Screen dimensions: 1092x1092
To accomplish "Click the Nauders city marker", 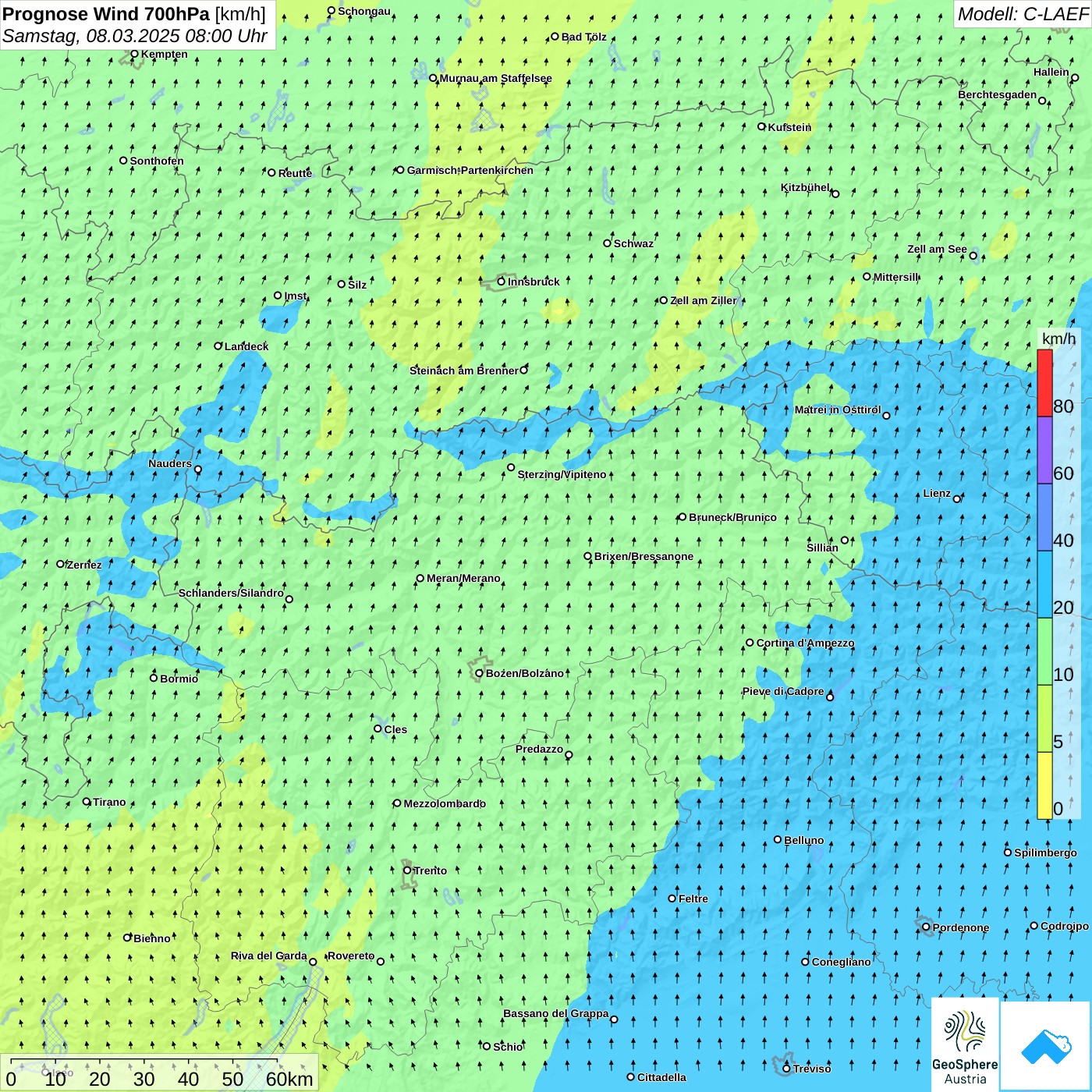I will point(198,470).
